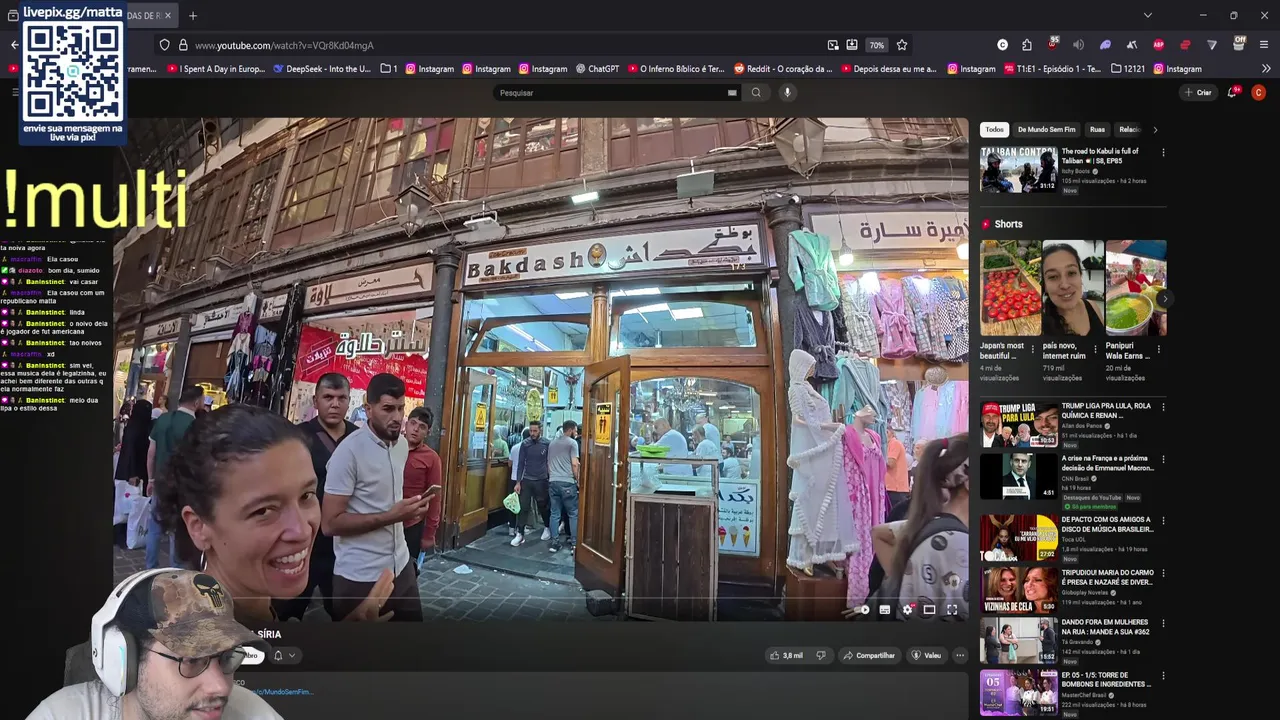Click the Criar create button
The height and width of the screenshot is (720, 1280).
click(x=1198, y=93)
